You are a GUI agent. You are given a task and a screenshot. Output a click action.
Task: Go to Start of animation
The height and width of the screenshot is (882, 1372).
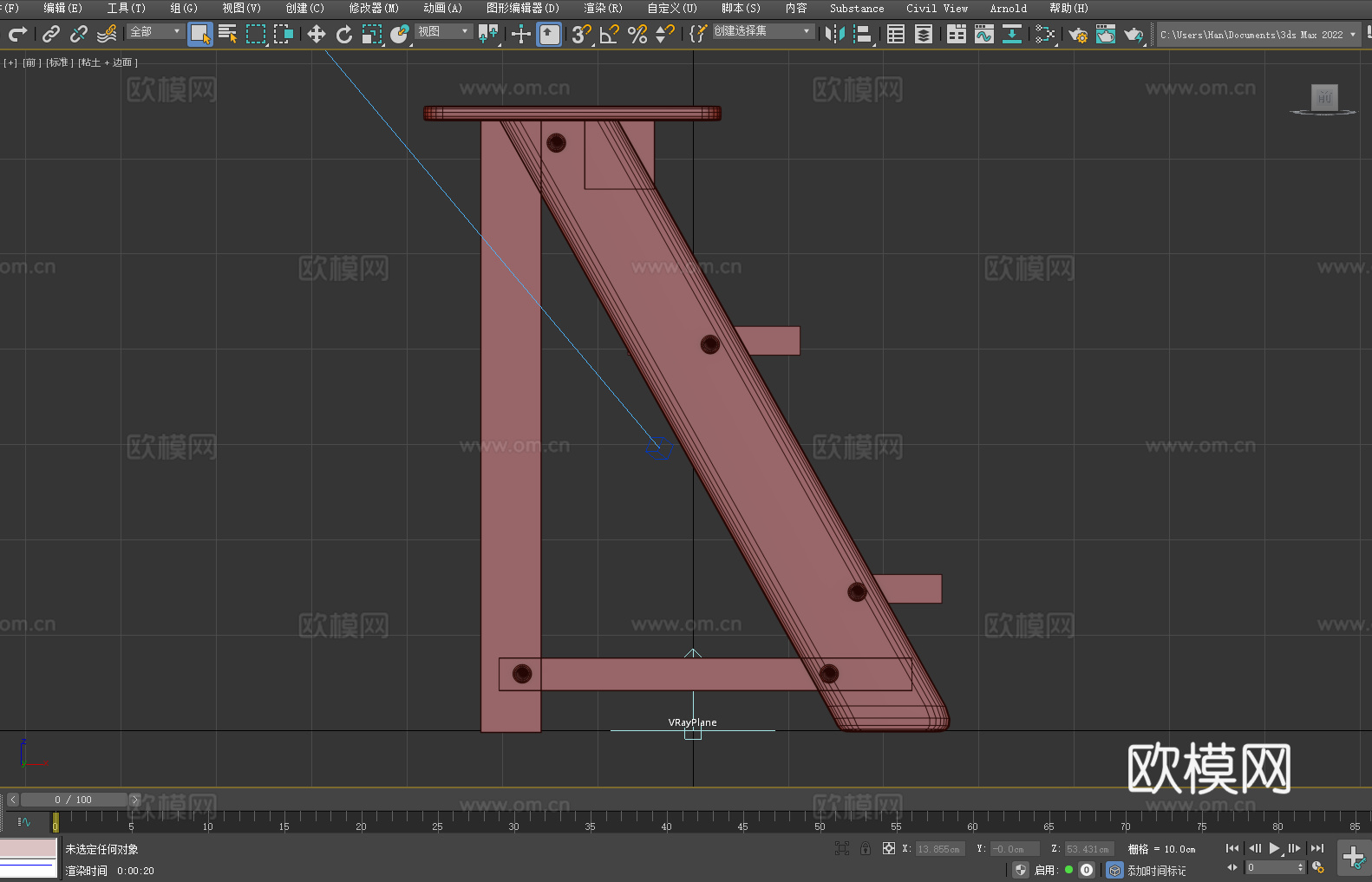pyautogui.click(x=1232, y=848)
